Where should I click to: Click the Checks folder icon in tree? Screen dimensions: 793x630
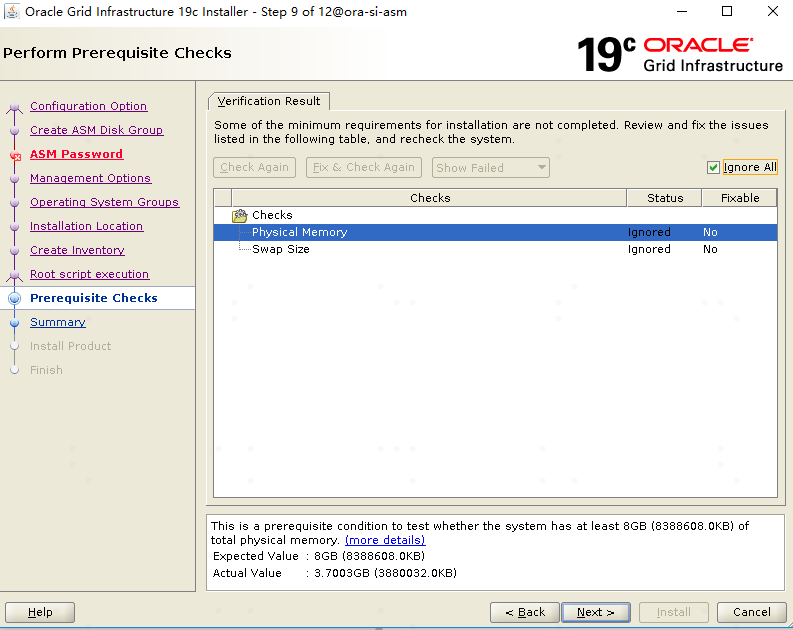pyautogui.click(x=239, y=215)
